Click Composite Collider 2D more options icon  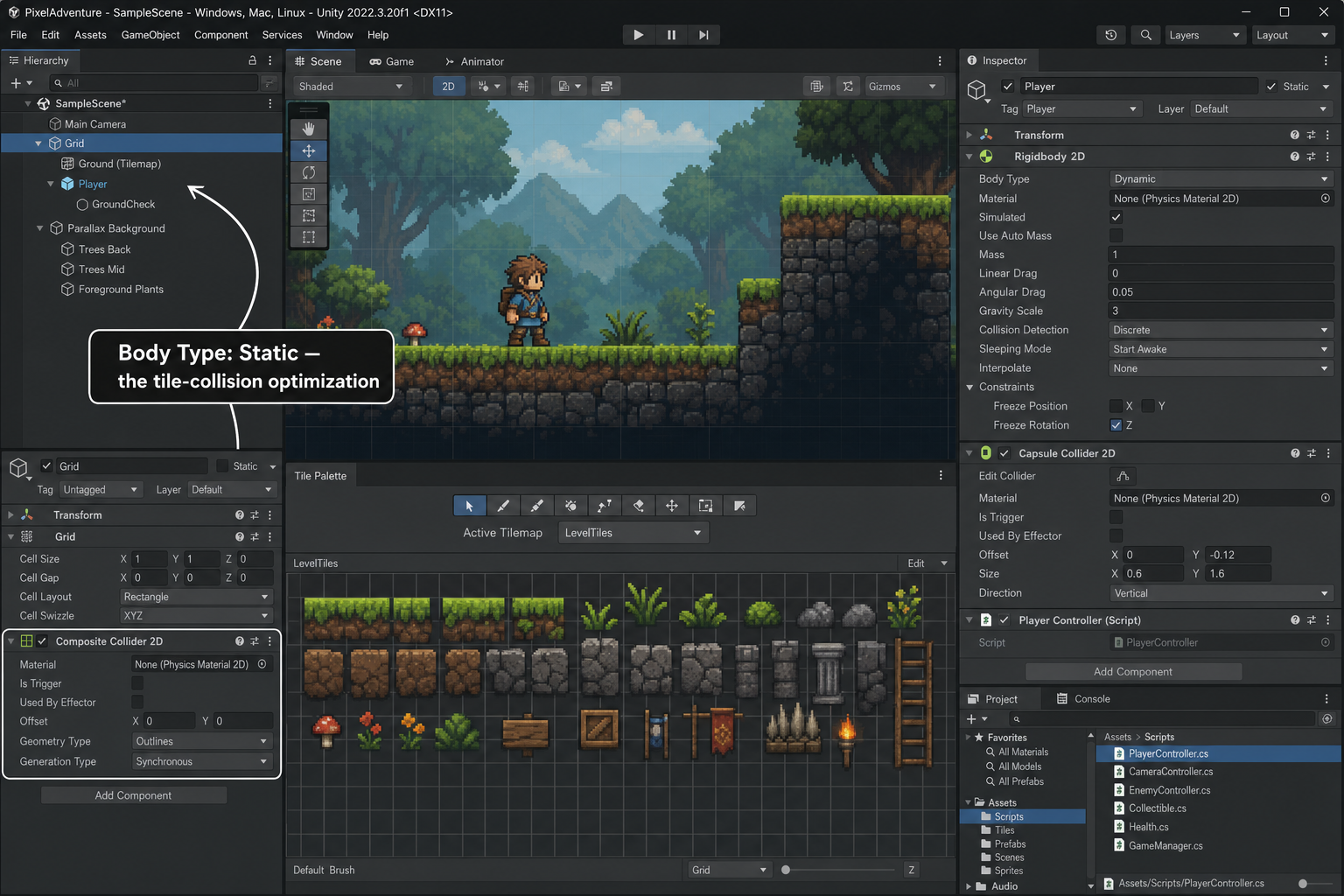tap(269, 641)
